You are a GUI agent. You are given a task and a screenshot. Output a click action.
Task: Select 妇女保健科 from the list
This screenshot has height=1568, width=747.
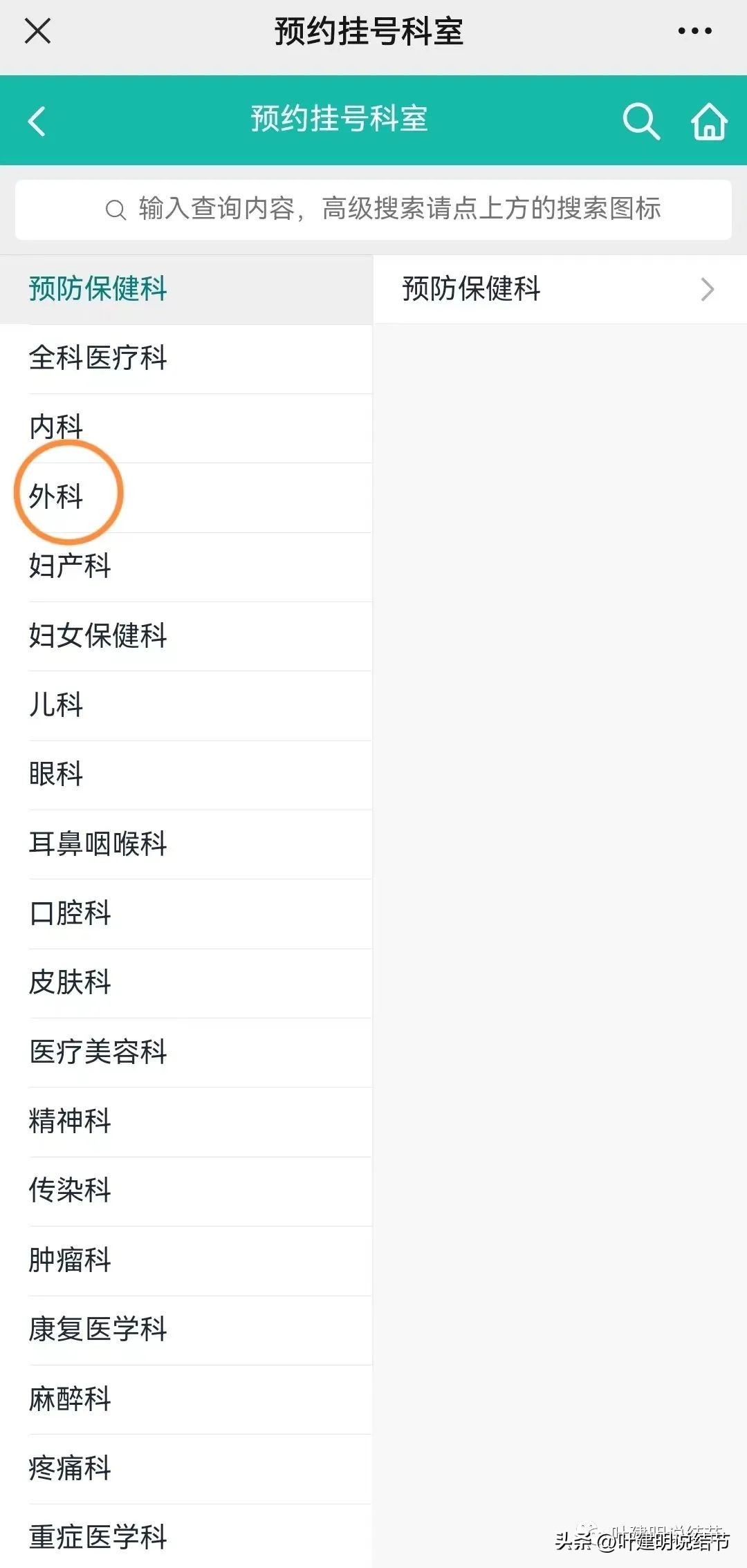pos(98,635)
